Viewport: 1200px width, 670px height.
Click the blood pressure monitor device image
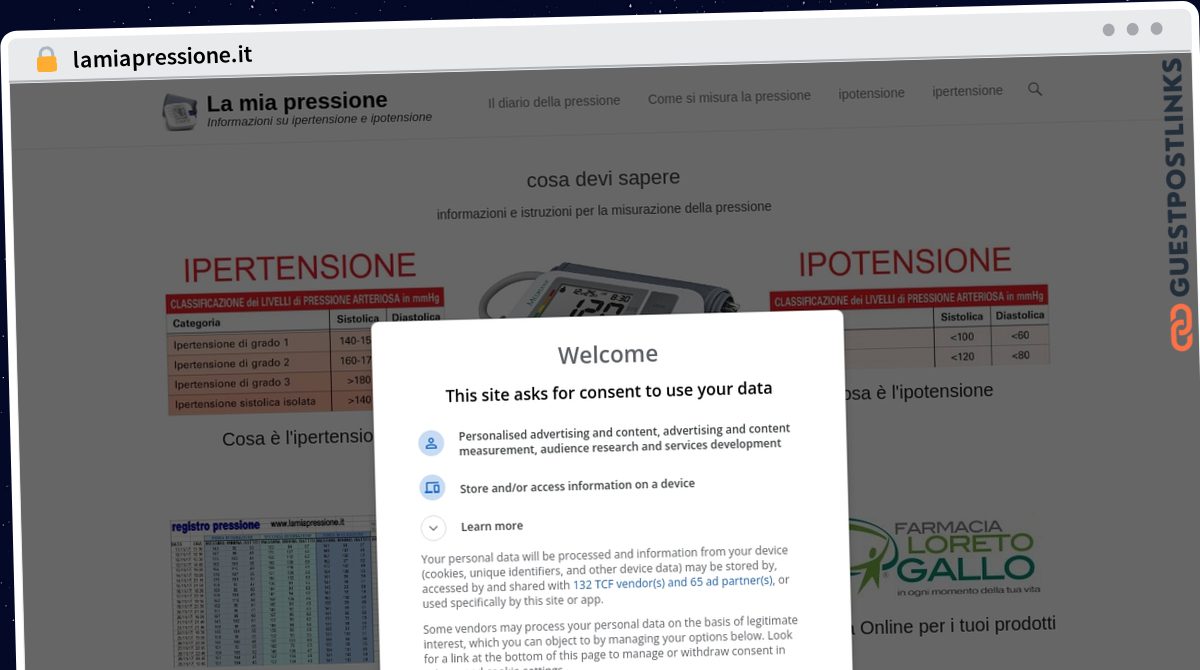click(608, 289)
